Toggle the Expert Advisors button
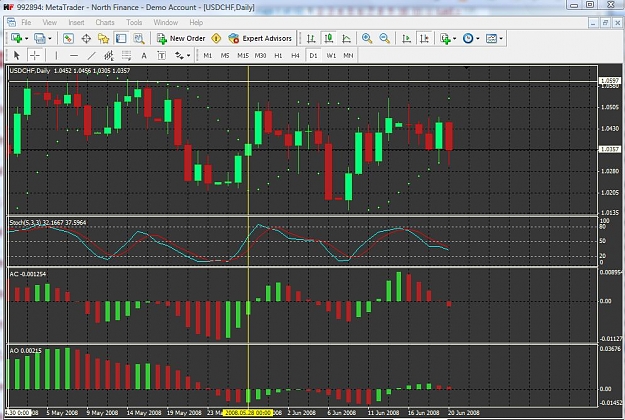Screen dimensions: 625x420 pyautogui.click(x=260, y=39)
